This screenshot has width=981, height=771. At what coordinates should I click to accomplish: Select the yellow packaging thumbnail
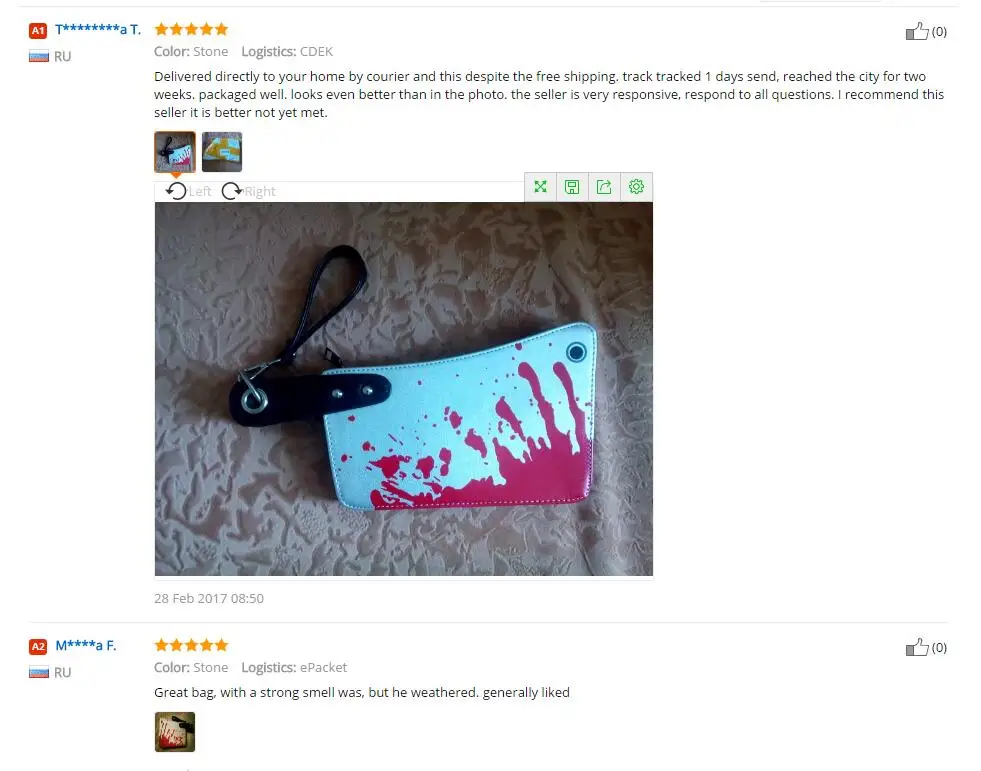point(222,151)
